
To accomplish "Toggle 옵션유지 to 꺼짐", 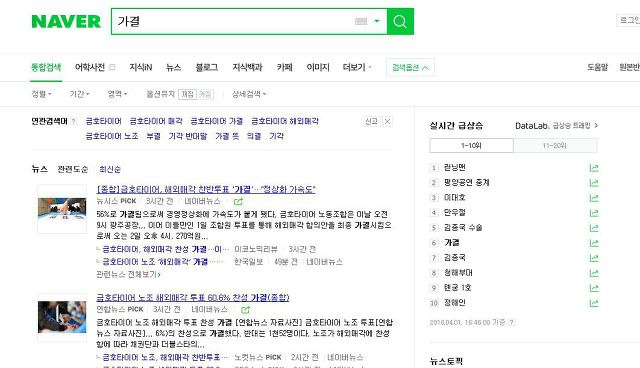I will (x=205, y=94).
